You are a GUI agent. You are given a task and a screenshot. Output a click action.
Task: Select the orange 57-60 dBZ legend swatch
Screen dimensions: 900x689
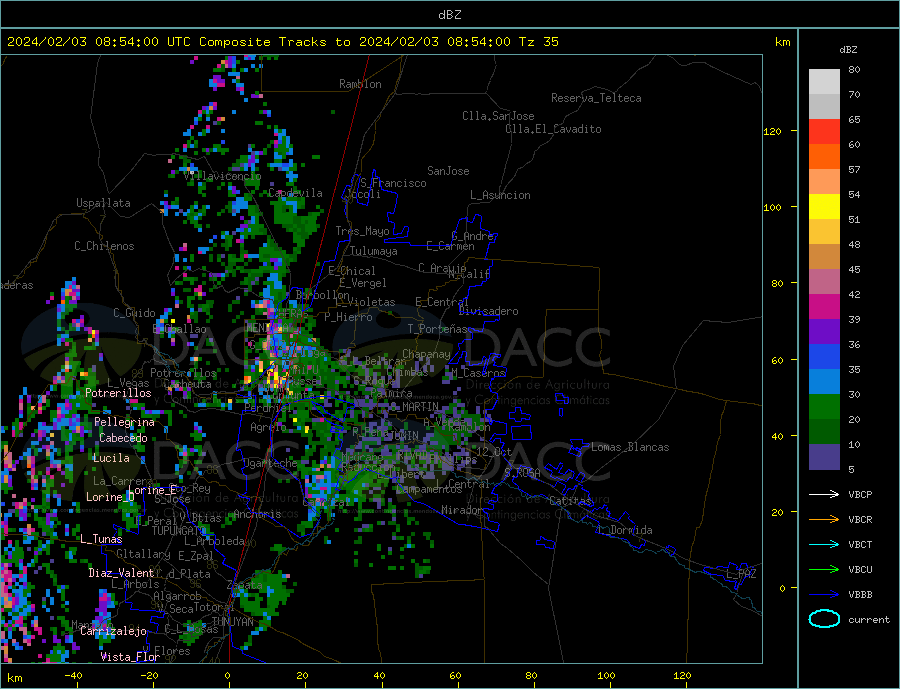(824, 157)
